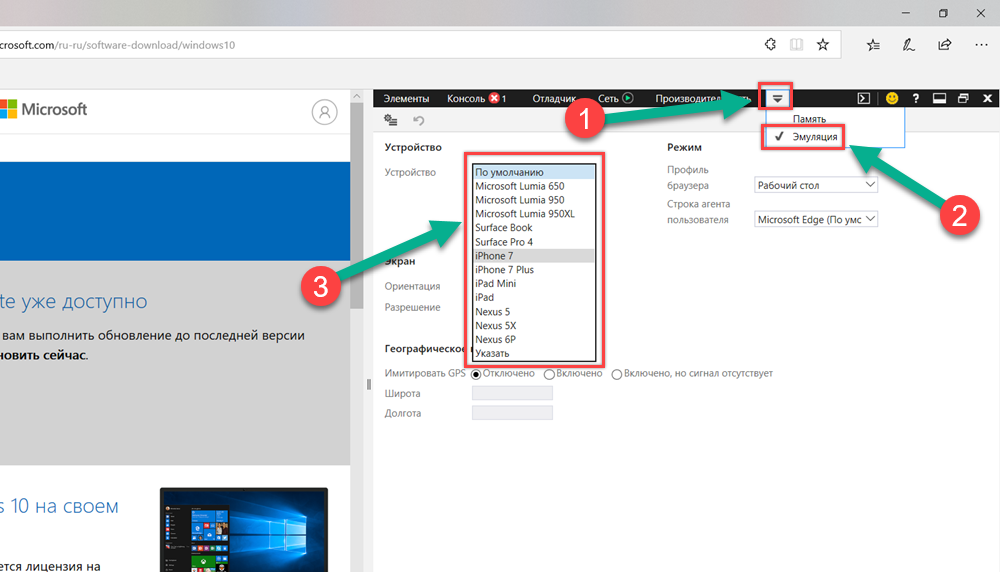Image resolution: width=1000 pixels, height=572 pixels.
Task: Select 'Включено, но сигнал отсутствует' radio
Action: [x=617, y=374]
